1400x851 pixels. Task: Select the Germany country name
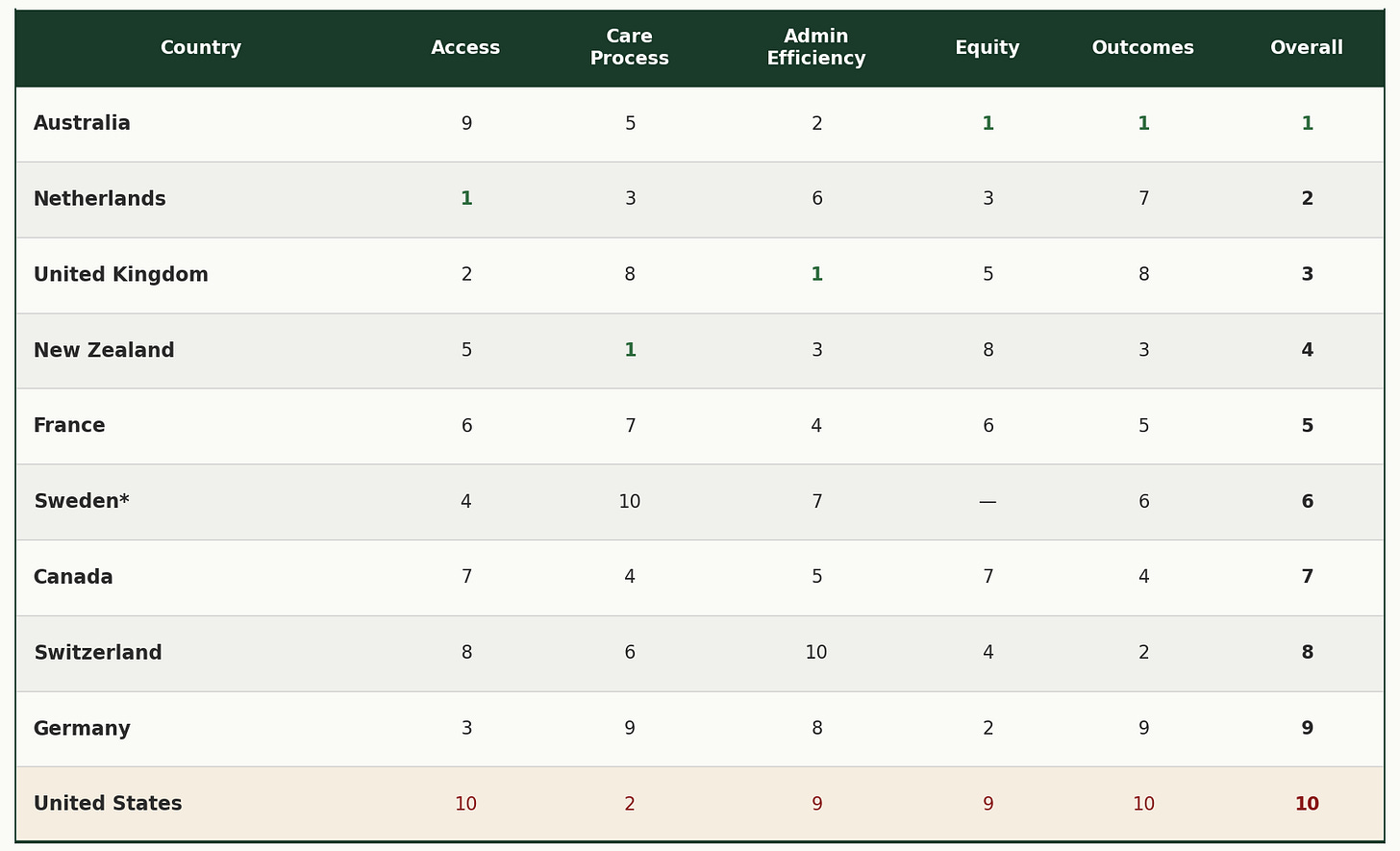(x=82, y=729)
